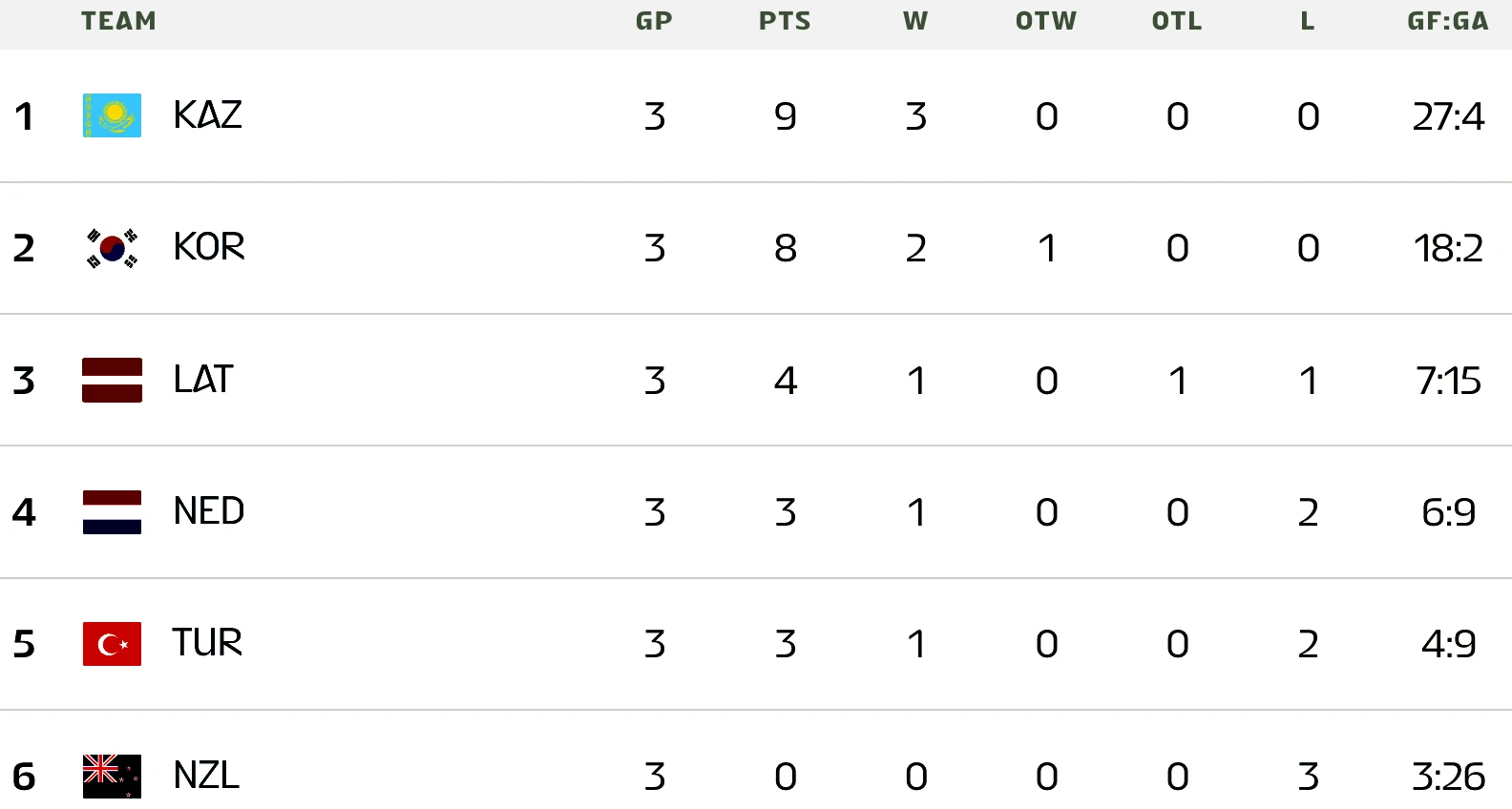
Task: Open the NZL team entry
Action: point(206,776)
